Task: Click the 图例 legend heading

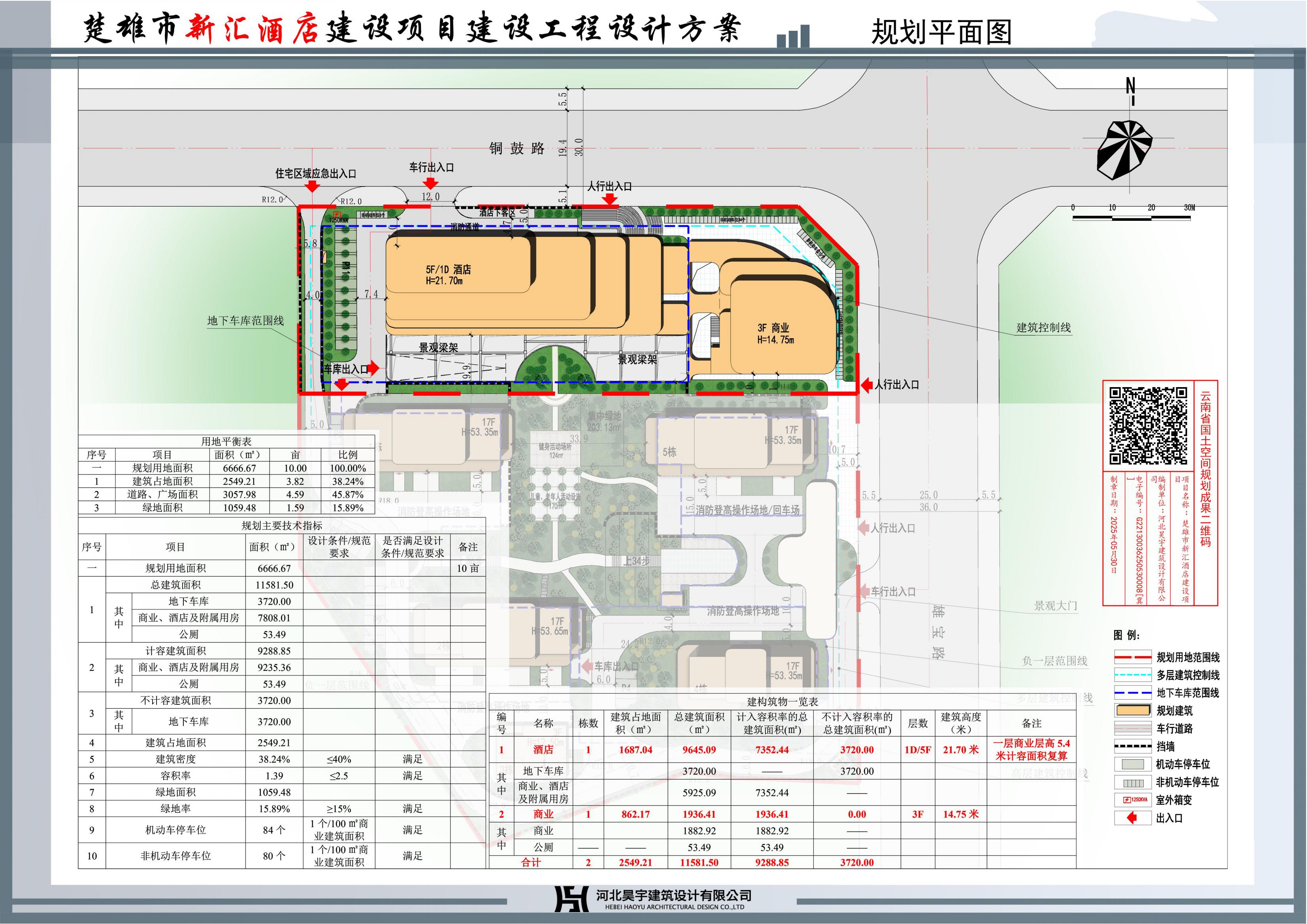Action: 1127,636
